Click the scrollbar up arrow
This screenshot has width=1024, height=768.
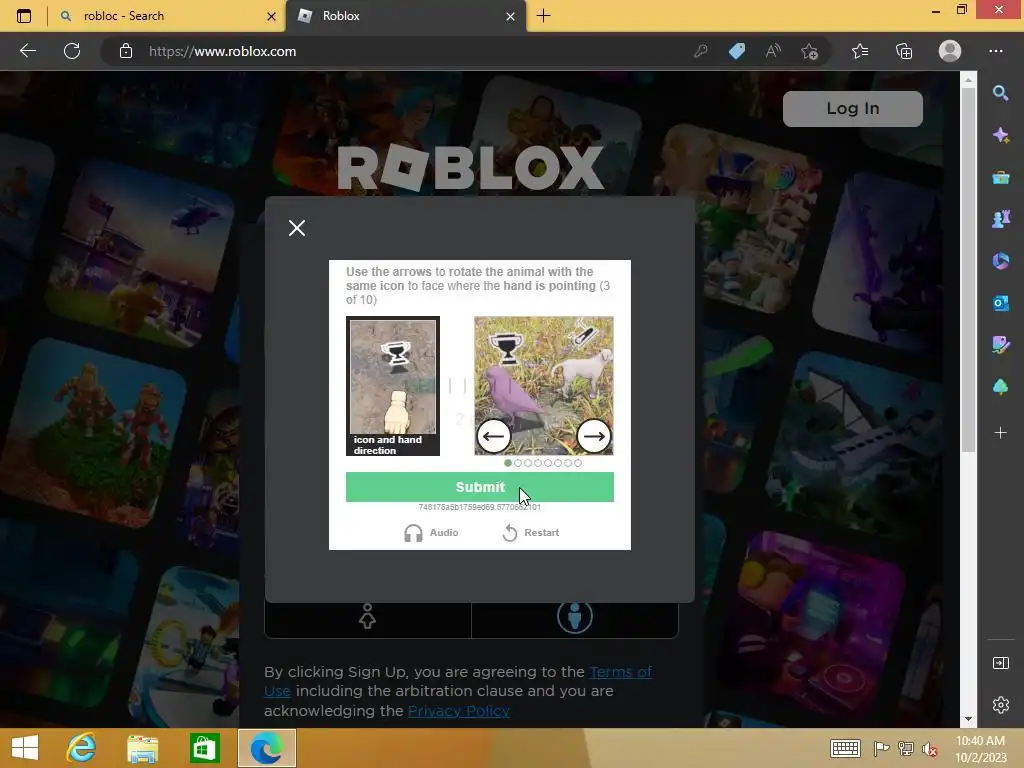click(x=968, y=79)
